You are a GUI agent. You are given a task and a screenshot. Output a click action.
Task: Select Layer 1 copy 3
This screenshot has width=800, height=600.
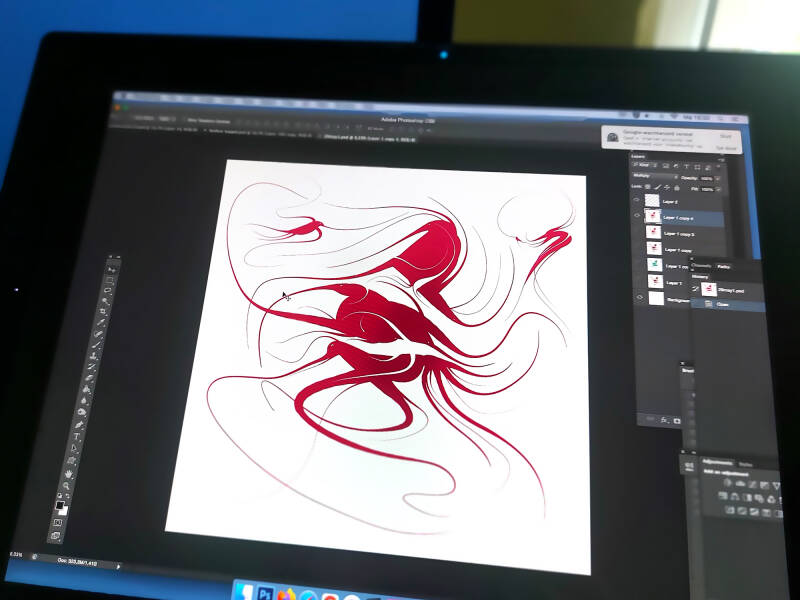[x=680, y=234]
